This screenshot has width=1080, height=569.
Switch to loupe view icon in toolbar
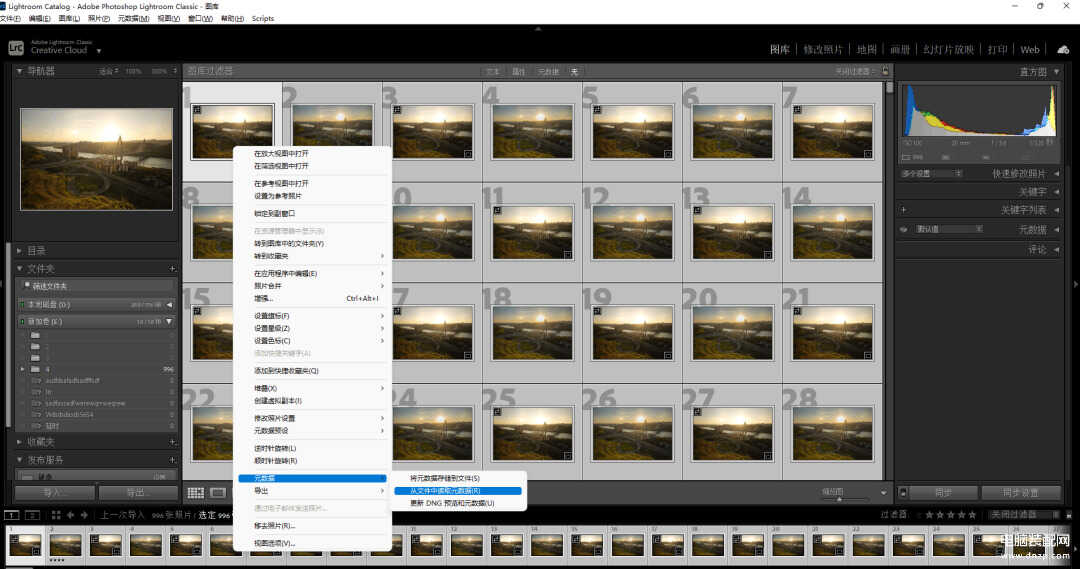pyautogui.click(x=218, y=493)
